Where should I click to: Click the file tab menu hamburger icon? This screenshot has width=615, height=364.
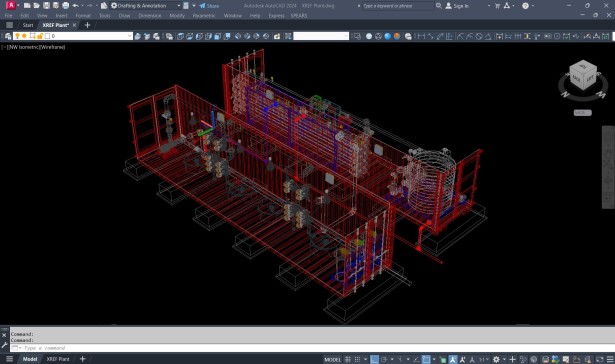9,25
